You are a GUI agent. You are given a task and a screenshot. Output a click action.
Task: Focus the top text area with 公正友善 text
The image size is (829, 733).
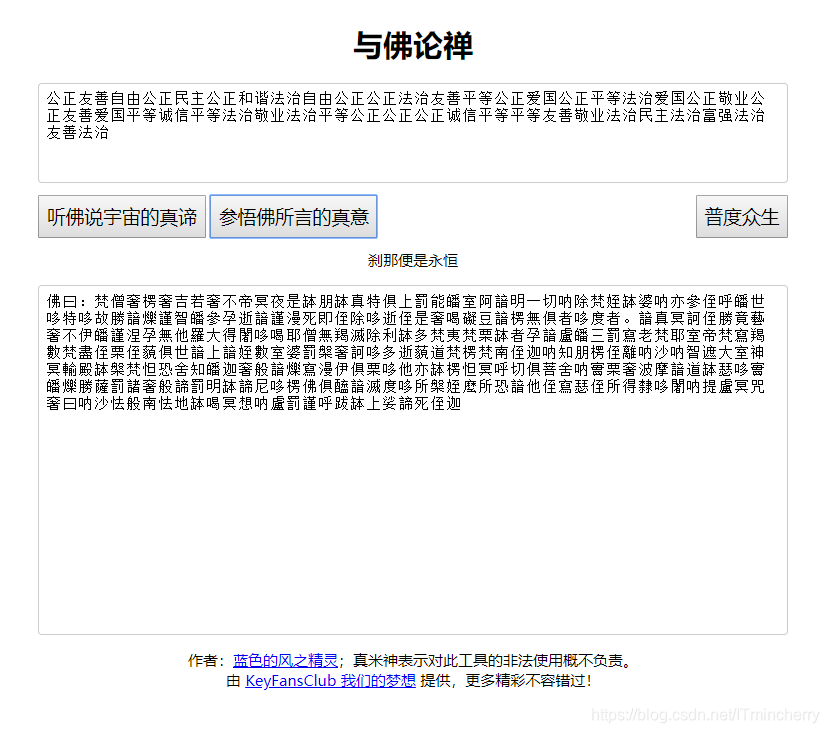413,133
